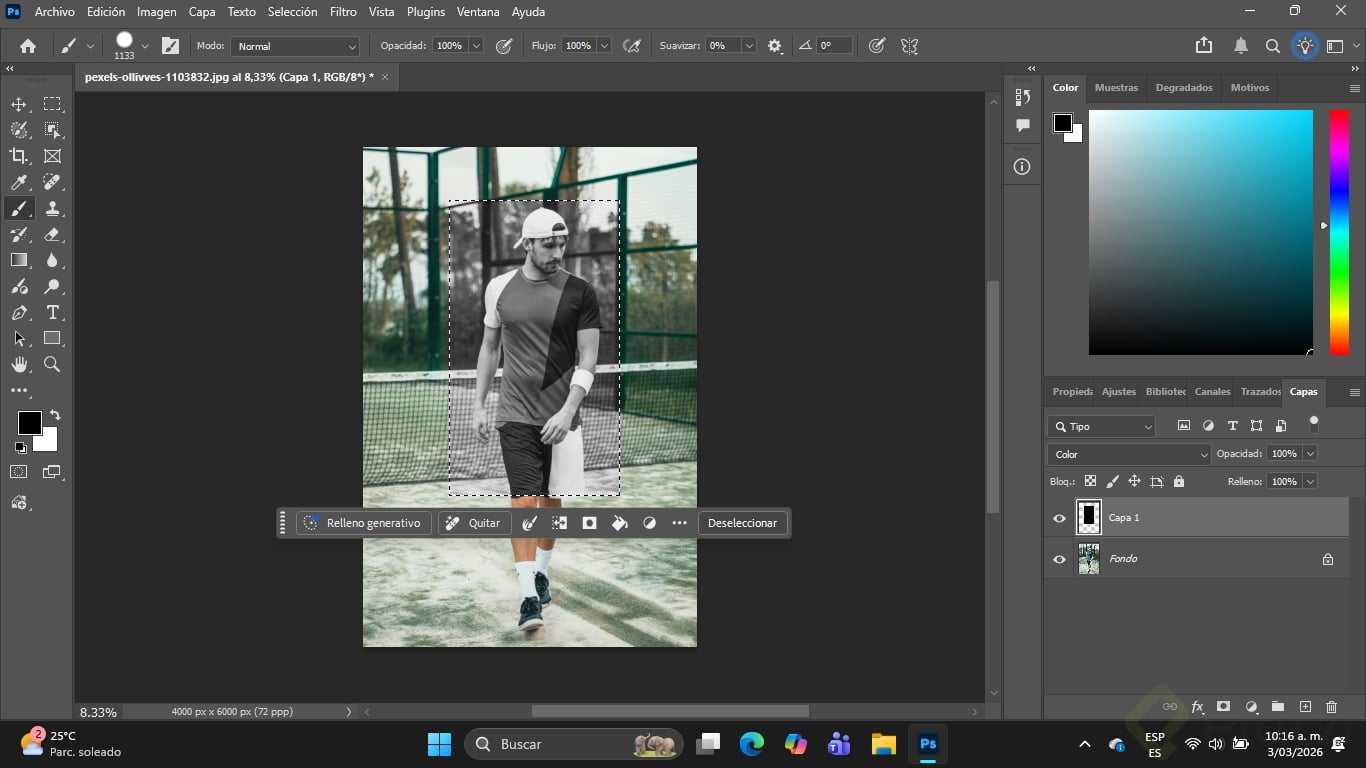The height and width of the screenshot is (768, 1366).
Task: Select the Clone Stamp tool
Action: (52, 208)
